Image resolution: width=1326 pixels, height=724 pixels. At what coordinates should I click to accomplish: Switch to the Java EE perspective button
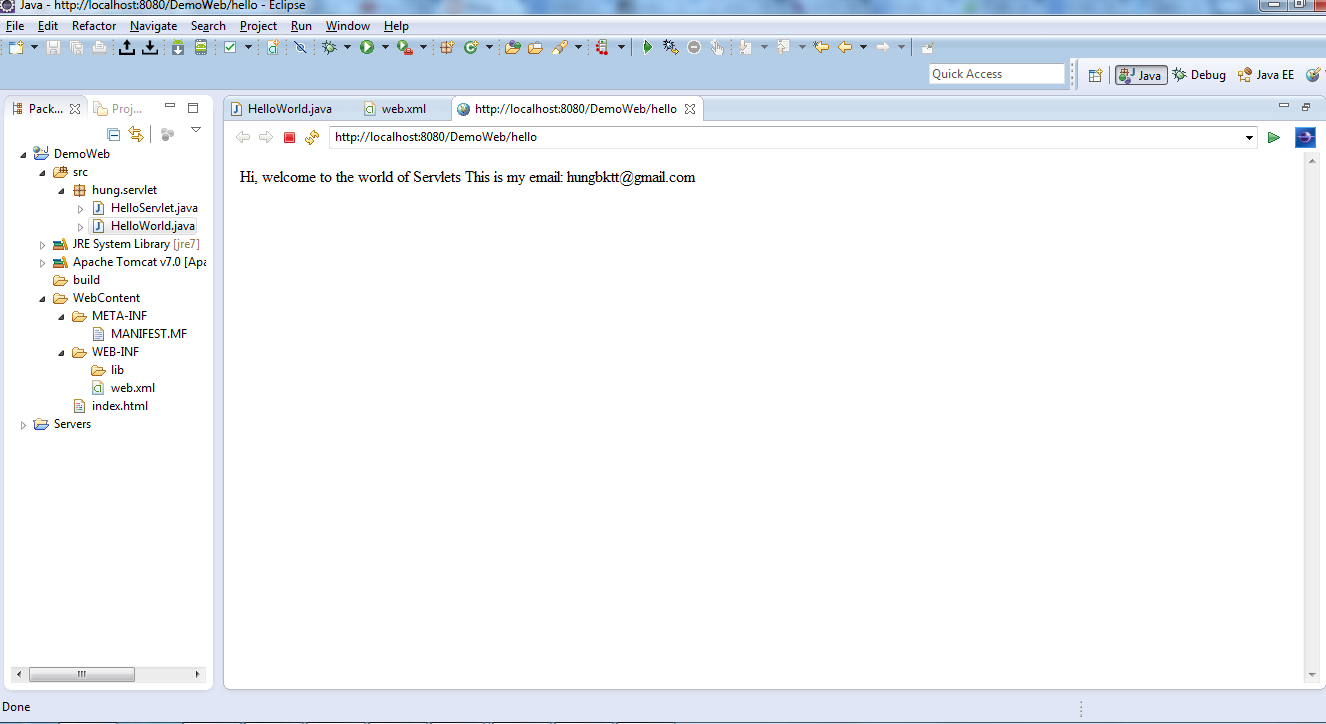click(x=1265, y=74)
